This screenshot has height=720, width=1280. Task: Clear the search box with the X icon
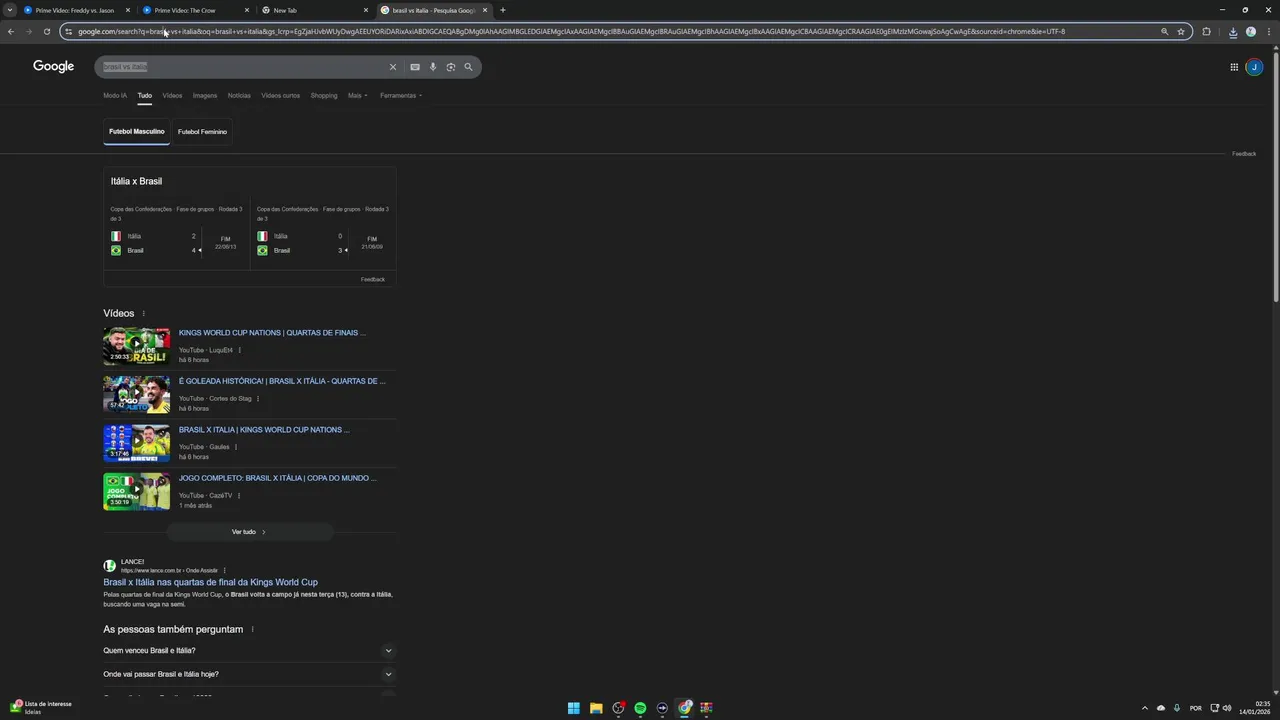pyautogui.click(x=393, y=67)
